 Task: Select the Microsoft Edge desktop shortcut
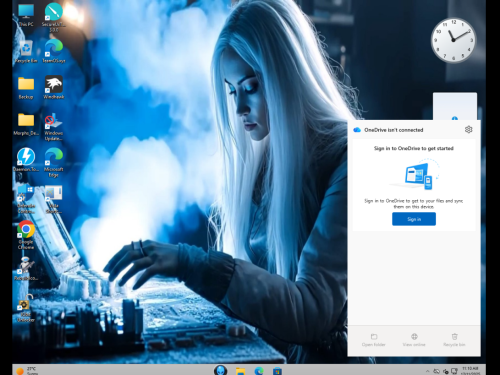(54, 162)
